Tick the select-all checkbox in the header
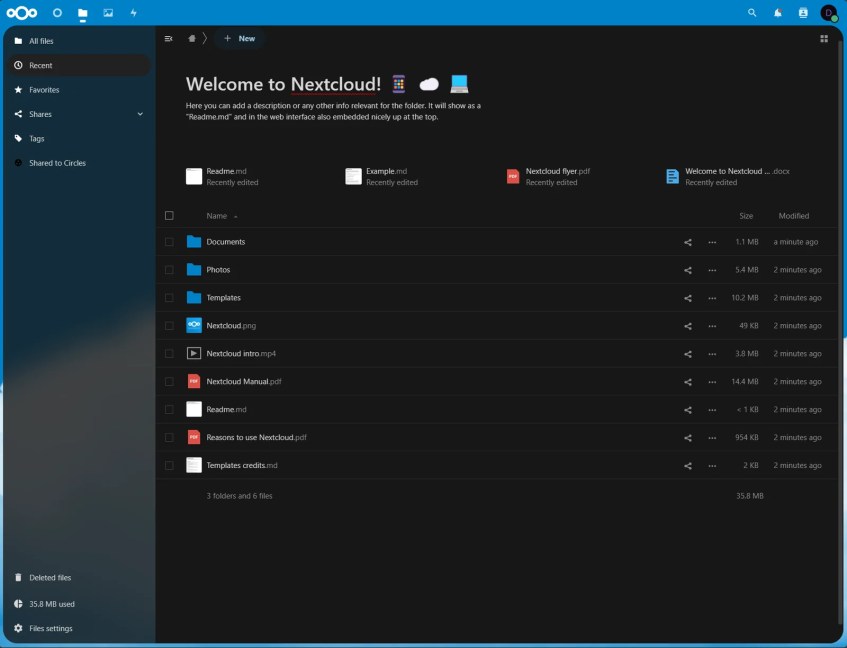This screenshot has width=847, height=648. point(169,215)
